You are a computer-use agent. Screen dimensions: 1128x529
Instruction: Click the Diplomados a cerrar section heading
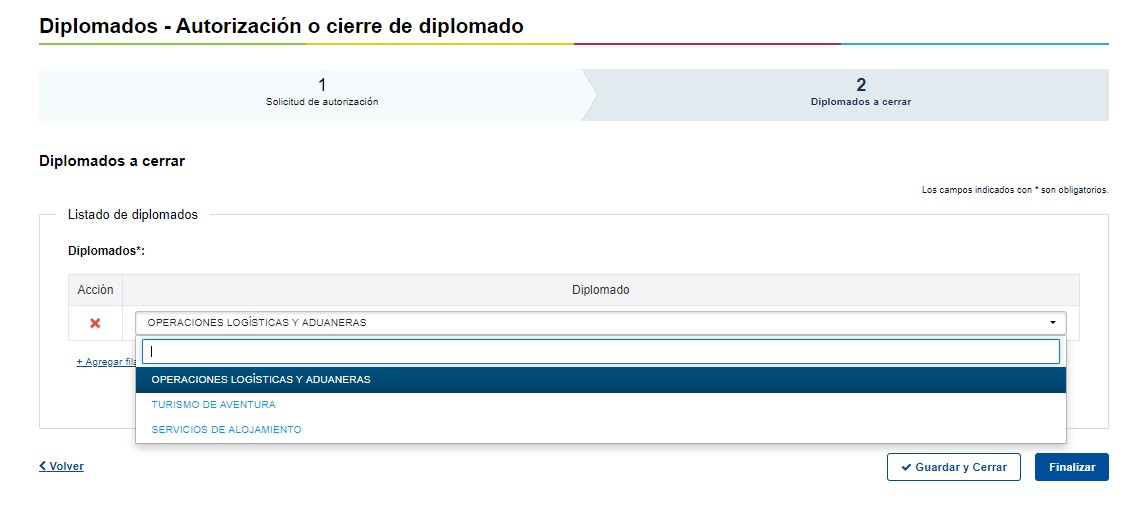[x=112, y=161]
